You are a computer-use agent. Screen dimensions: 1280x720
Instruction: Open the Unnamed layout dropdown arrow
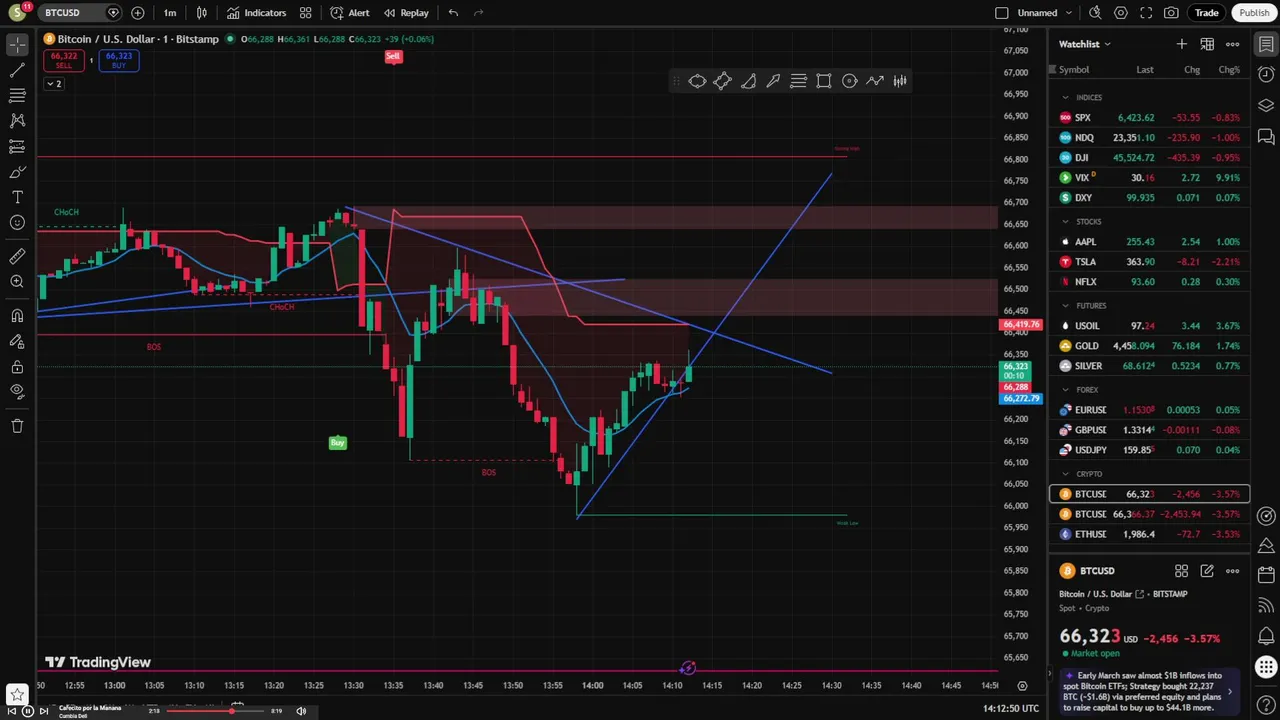1070,13
